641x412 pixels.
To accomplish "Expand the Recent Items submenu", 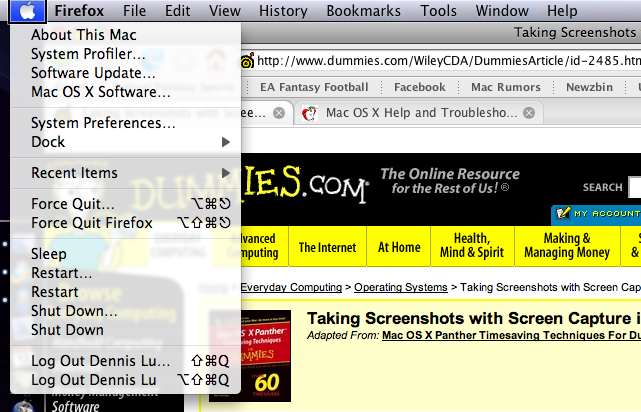I will (125, 173).
